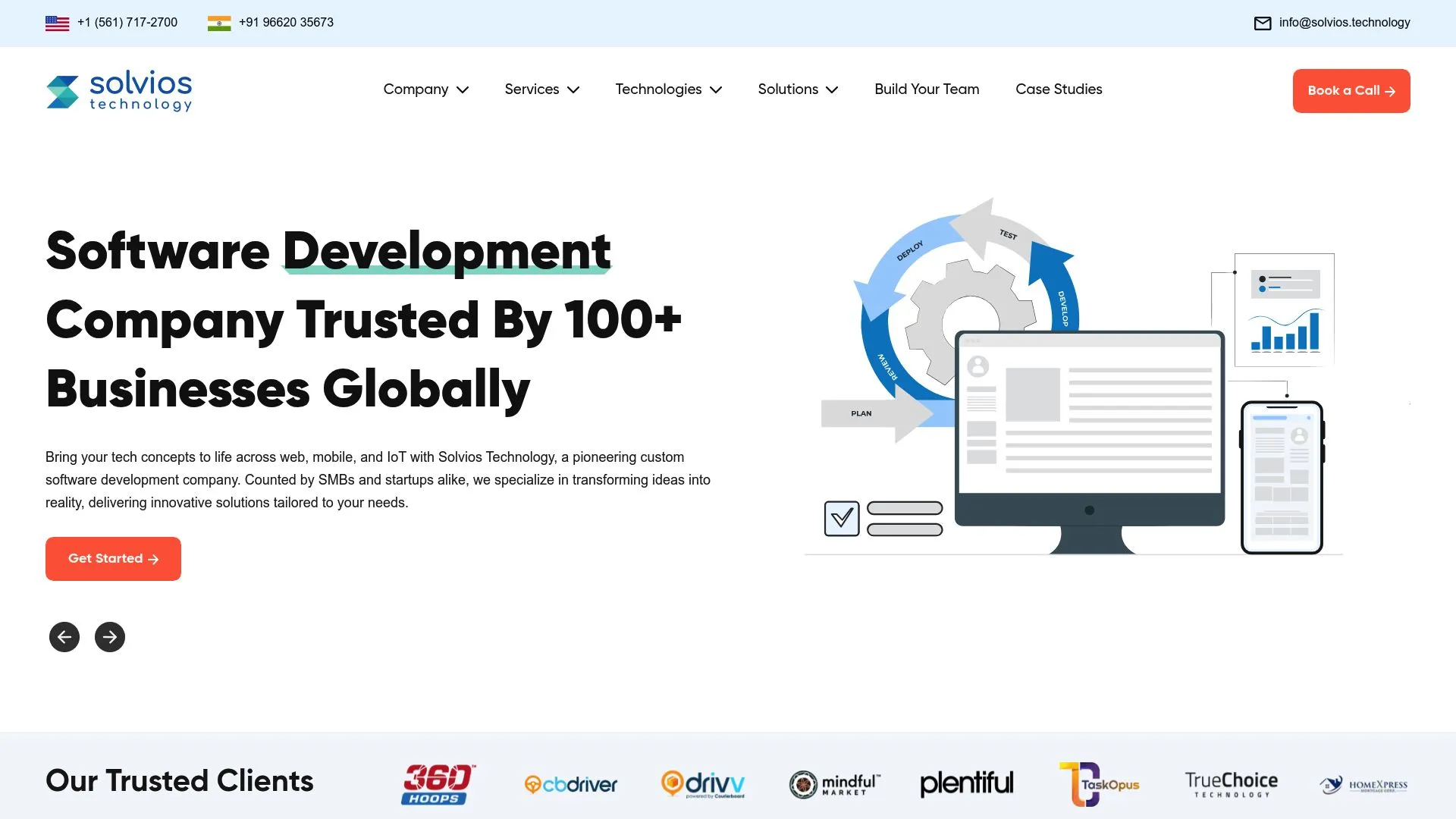Expand the Services dropdown menu
The height and width of the screenshot is (819, 1456).
[541, 89]
